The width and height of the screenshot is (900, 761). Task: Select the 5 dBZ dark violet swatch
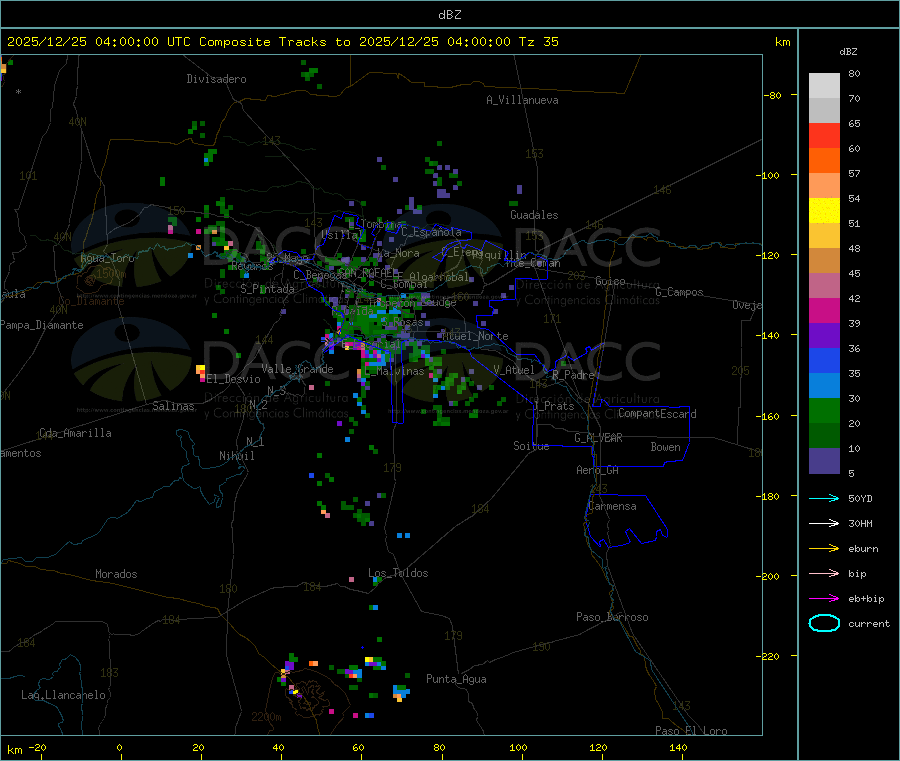[x=824, y=461]
